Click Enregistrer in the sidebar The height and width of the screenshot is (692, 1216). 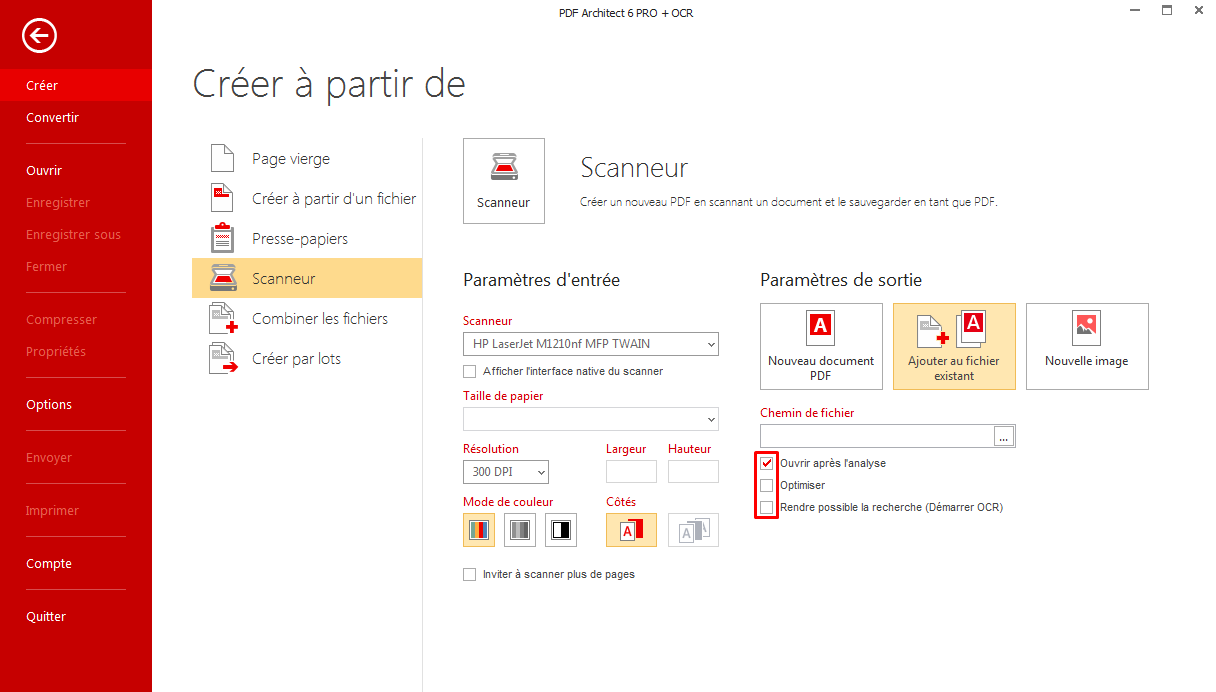click(x=76, y=202)
